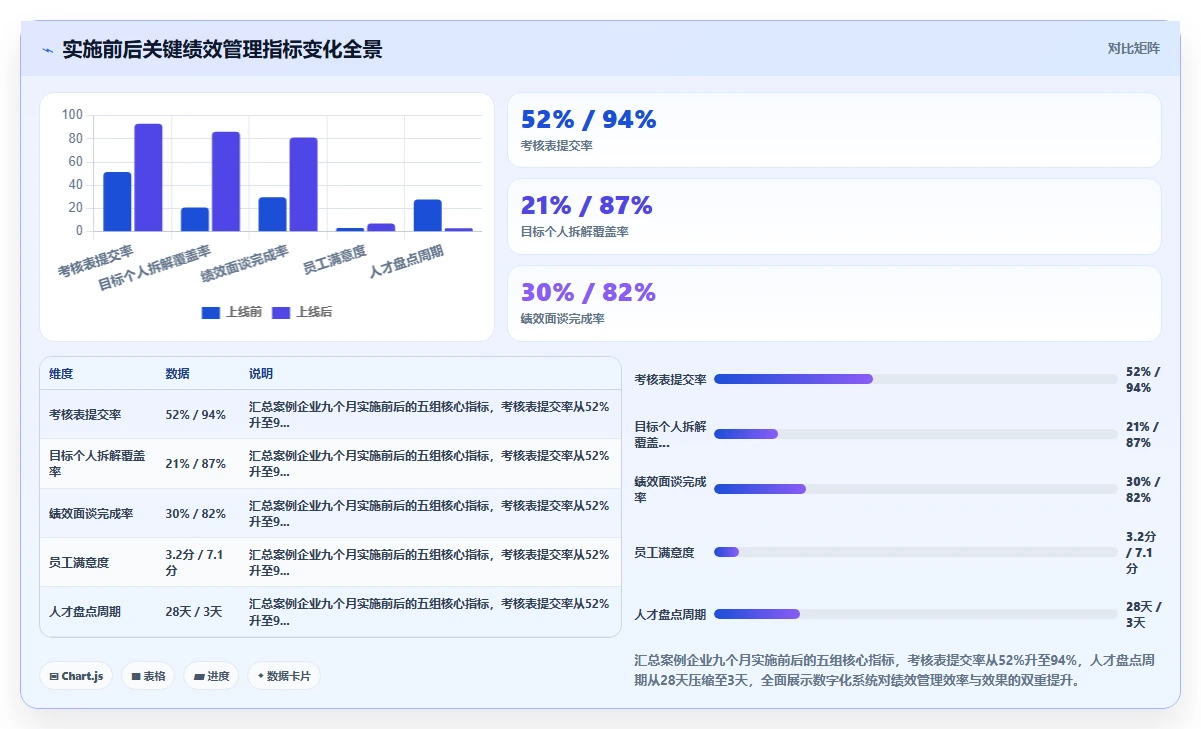Screen dimensions: 1201x729
Task: Select the 绩效面谈完成率 table row label
Action: point(91,514)
